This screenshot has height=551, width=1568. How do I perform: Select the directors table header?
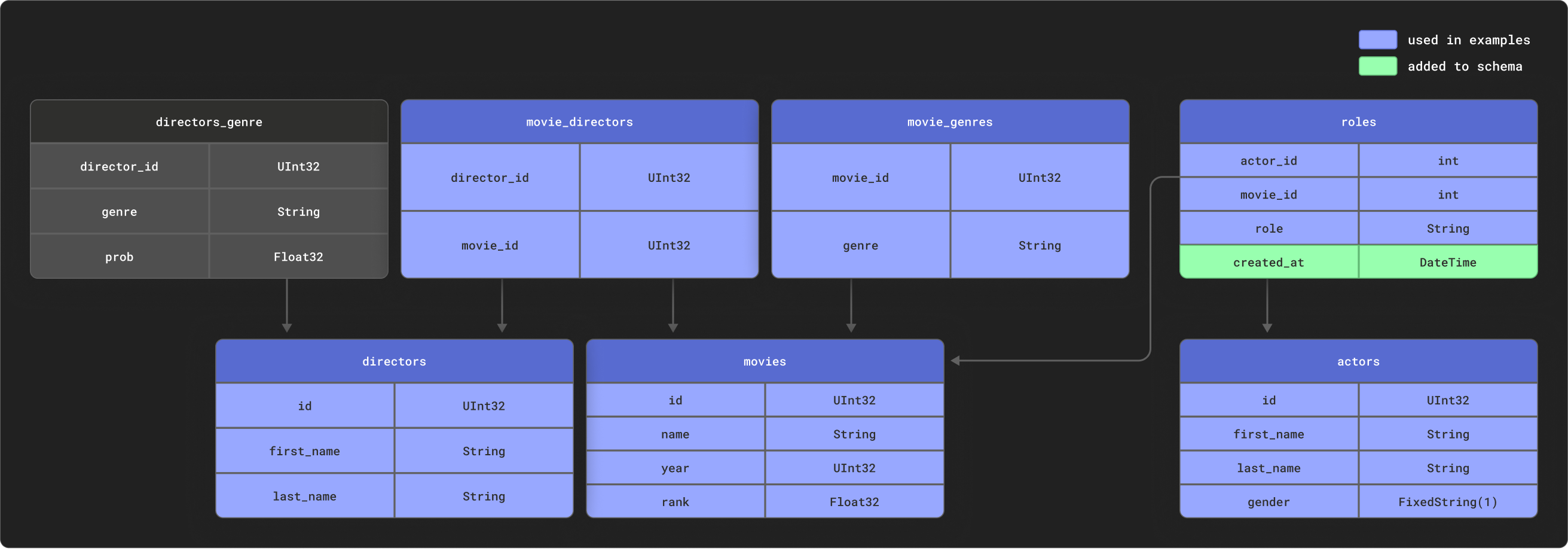tap(394, 361)
